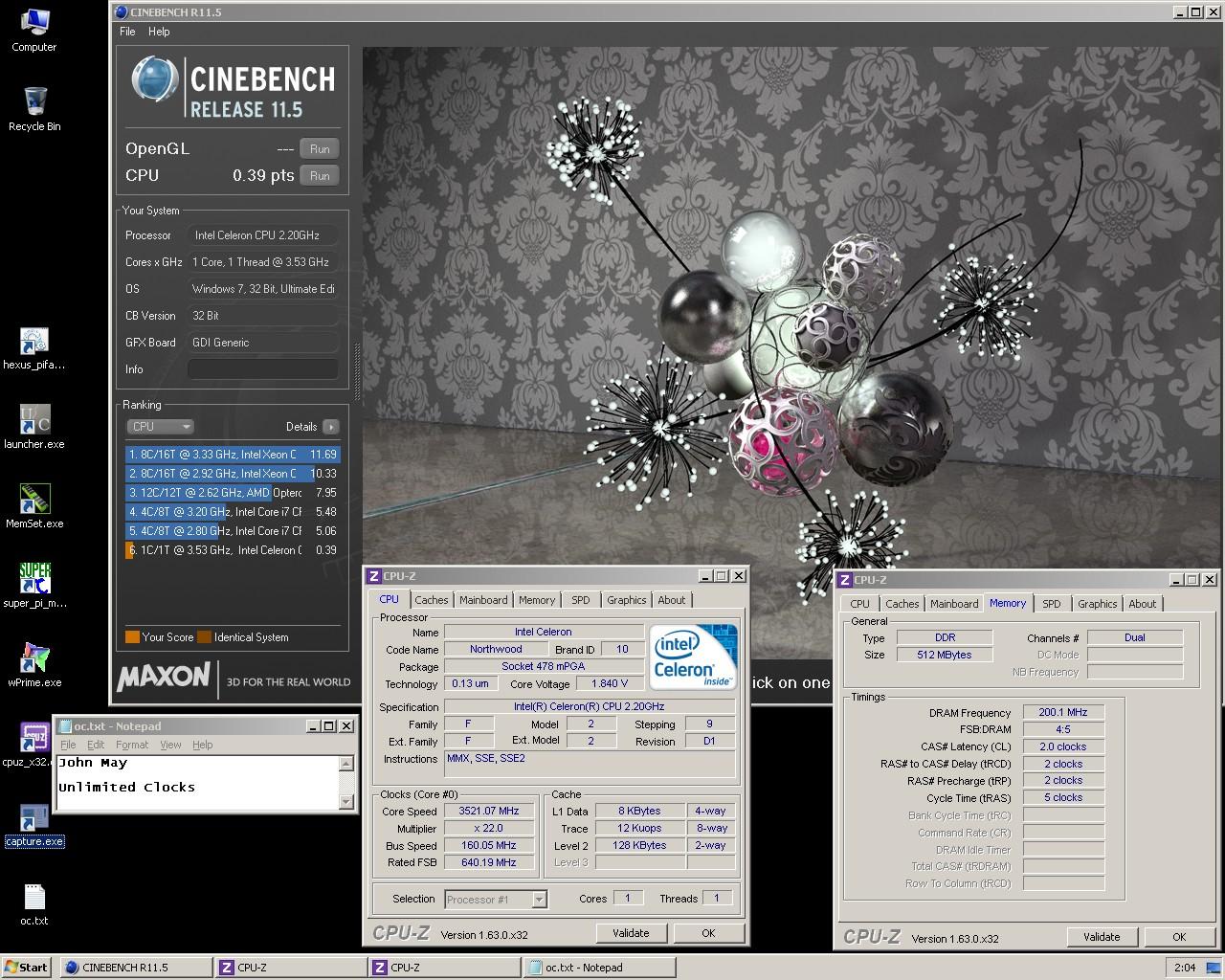Click Validate in CPU-Z CPU window
The height and width of the screenshot is (980, 1225).
click(631, 933)
